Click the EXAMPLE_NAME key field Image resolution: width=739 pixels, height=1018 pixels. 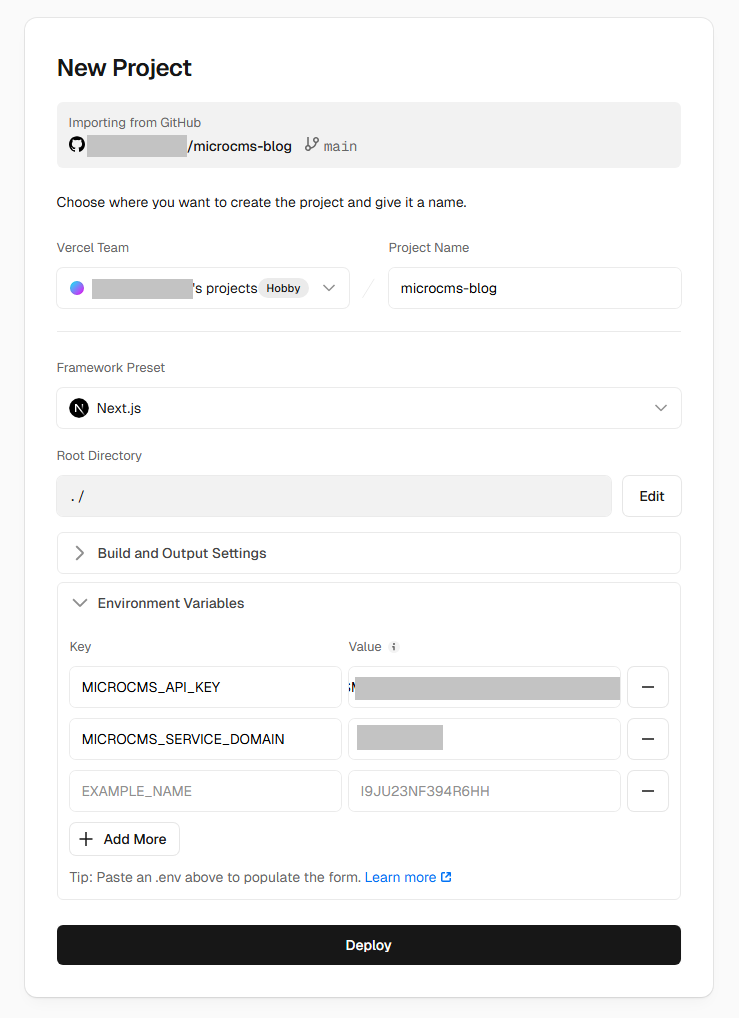pos(205,791)
